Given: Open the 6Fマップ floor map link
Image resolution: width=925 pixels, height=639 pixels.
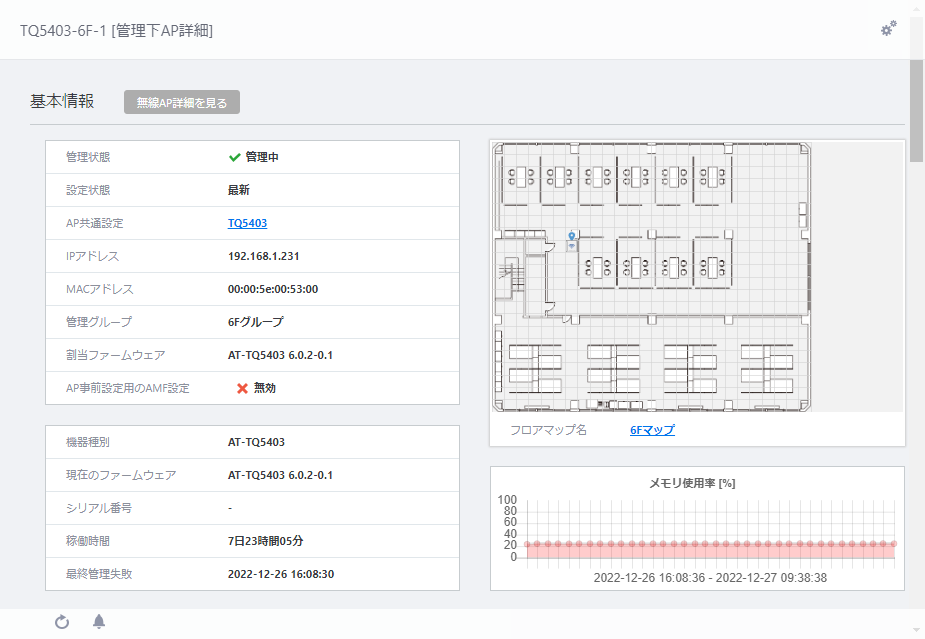Looking at the screenshot, I should 652,430.
